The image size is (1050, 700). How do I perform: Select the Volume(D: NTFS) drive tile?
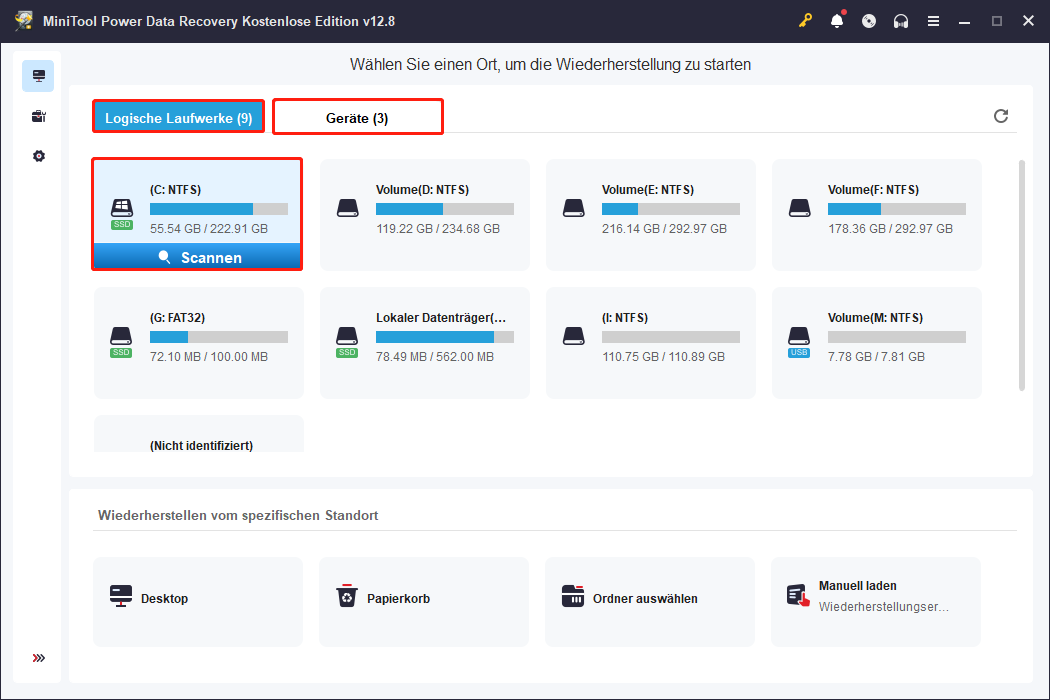[x=423, y=214]
